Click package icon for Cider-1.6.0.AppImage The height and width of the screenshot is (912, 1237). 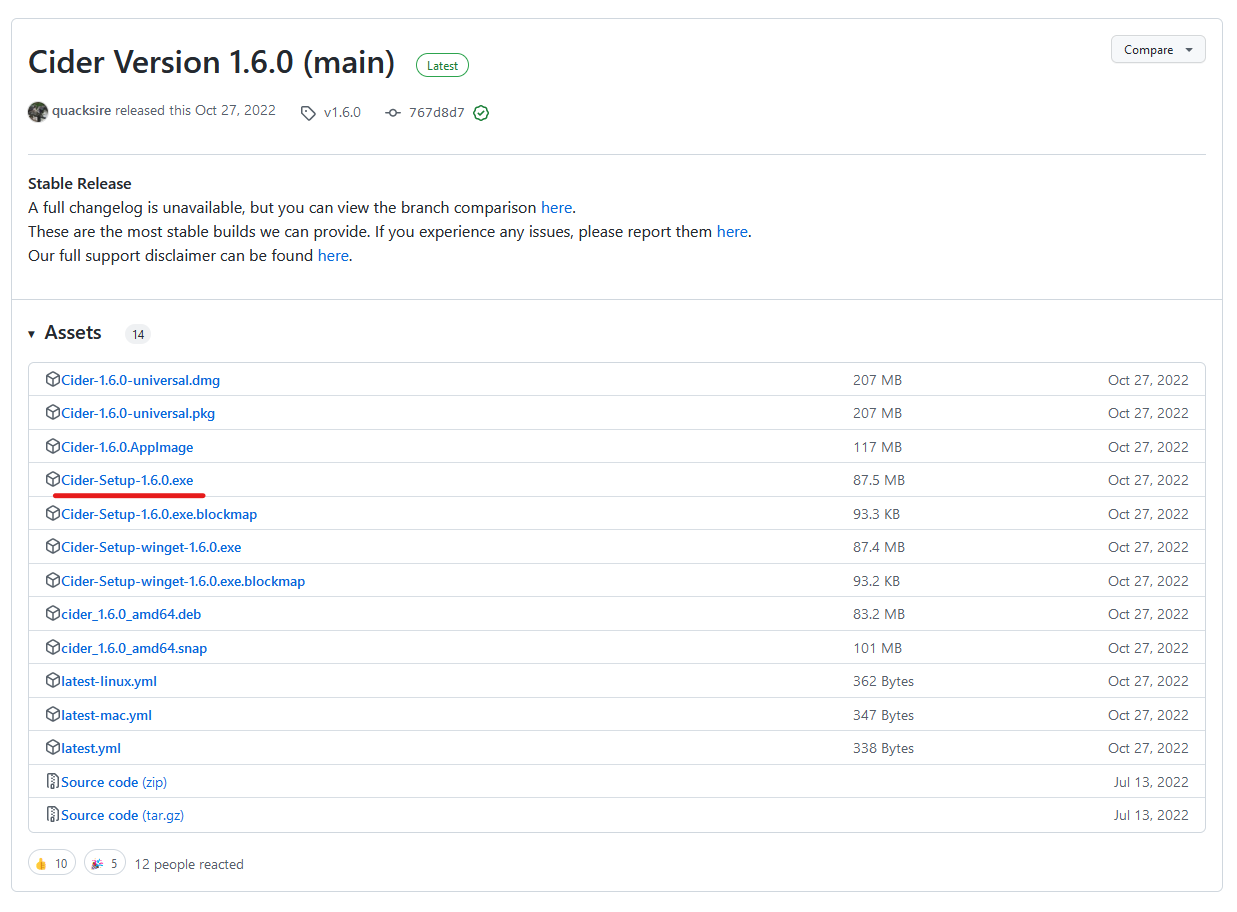pyautogui.click(x=53, y=447)
